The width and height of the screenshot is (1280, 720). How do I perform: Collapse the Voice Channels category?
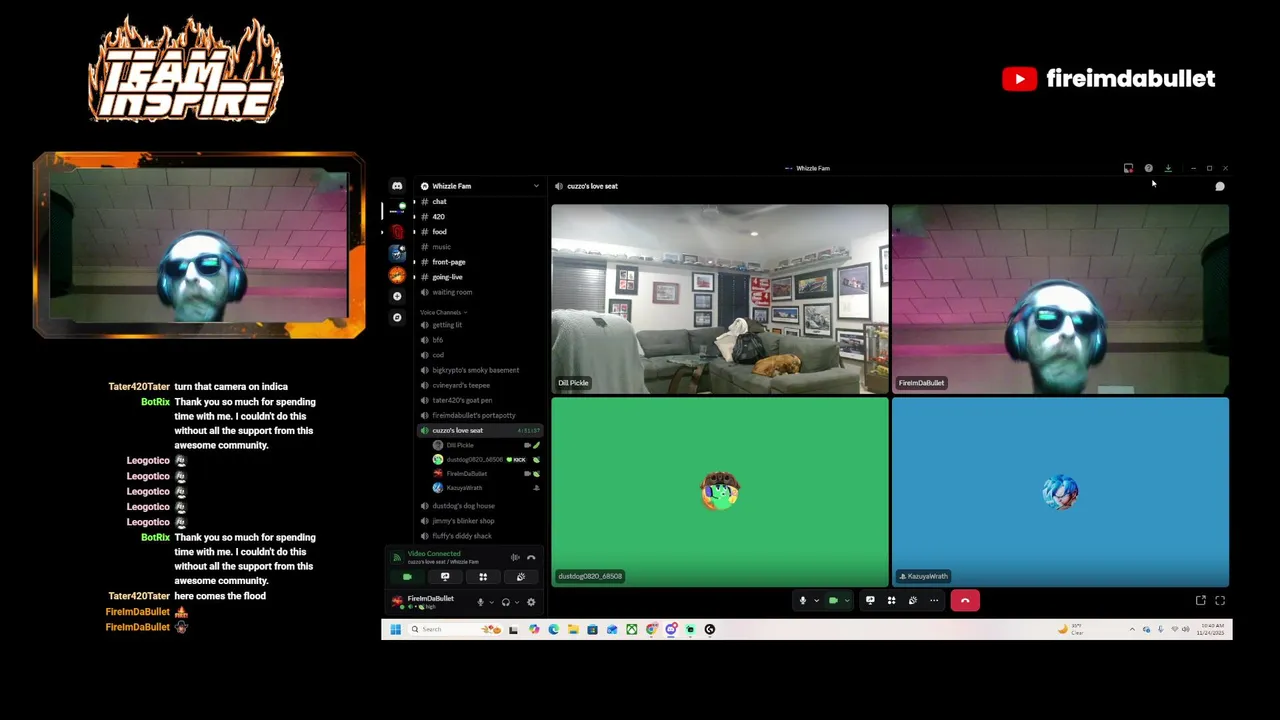coord(443,312)
